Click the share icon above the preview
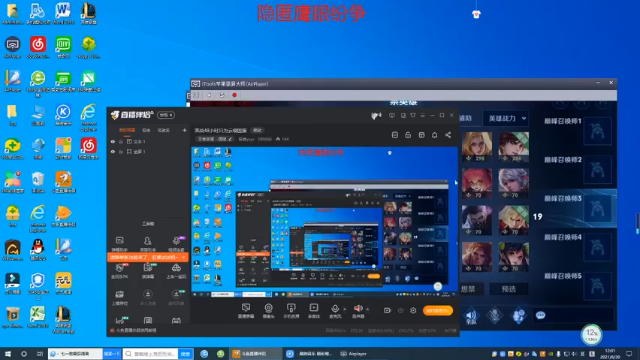Image resolution: width=640 pixels, height=360 pixels. point(448,135)
